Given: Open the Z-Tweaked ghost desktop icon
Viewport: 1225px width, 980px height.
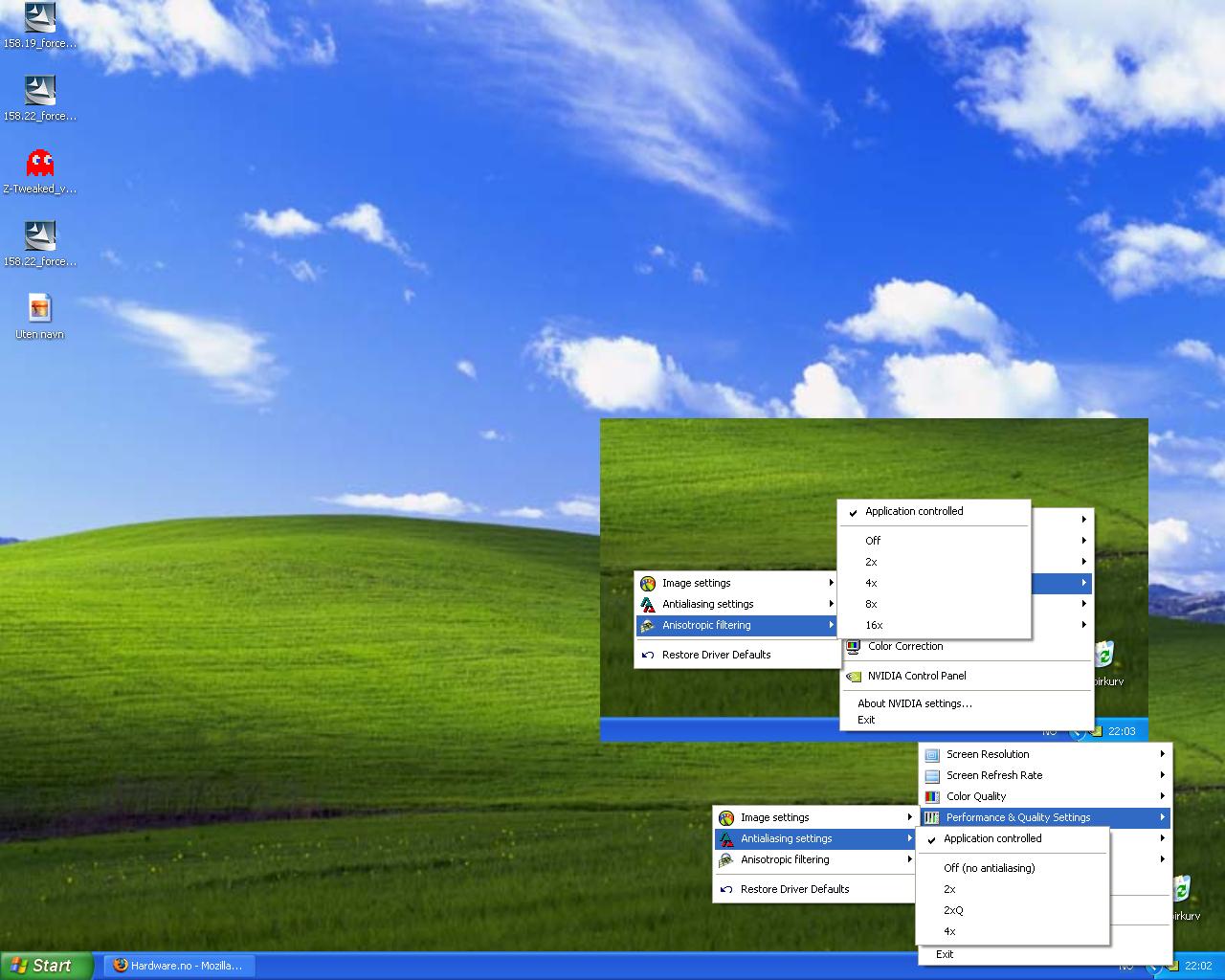Looking at the screenshot, I should point(39,163).
